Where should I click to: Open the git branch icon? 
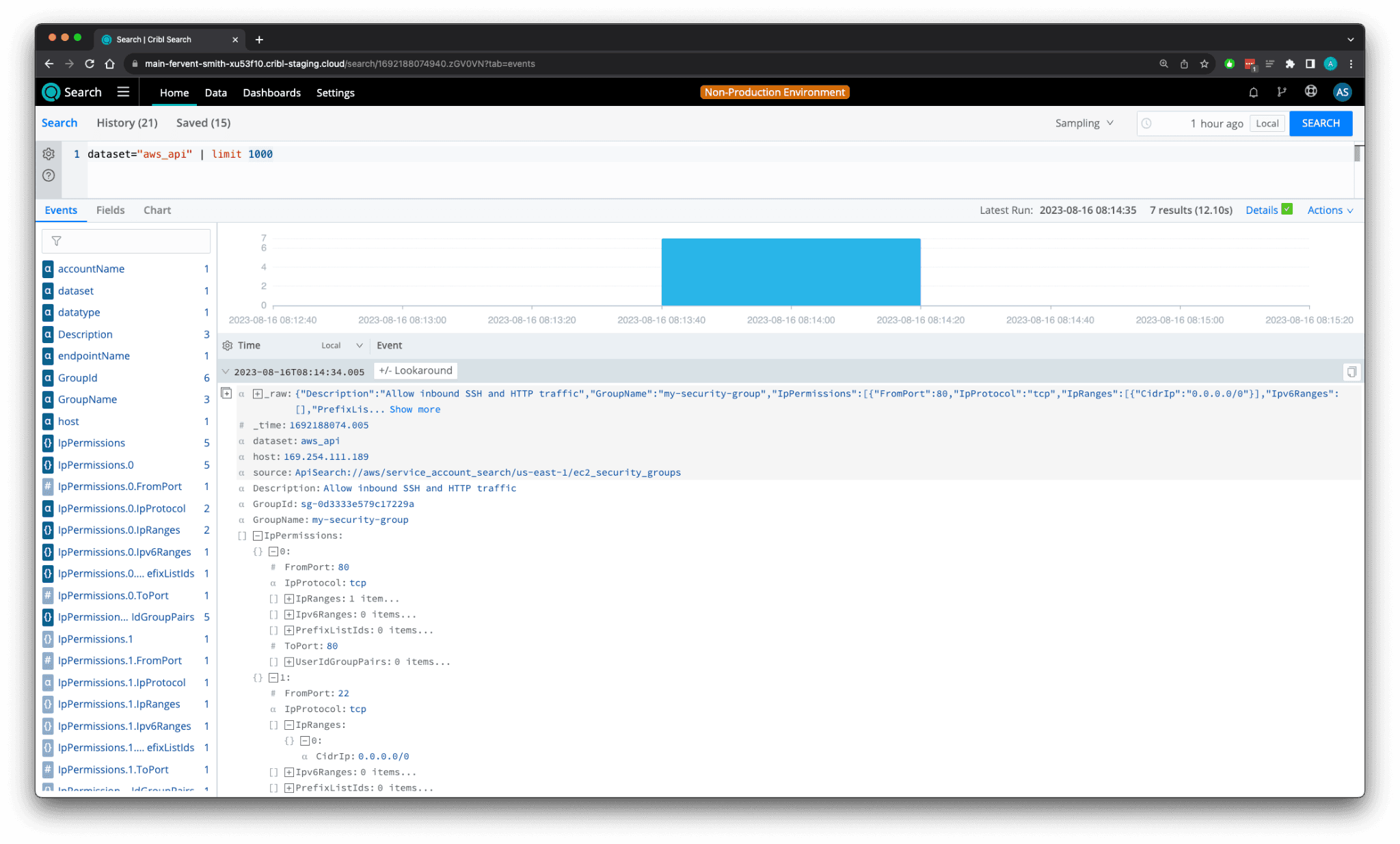pos(1282,92)
